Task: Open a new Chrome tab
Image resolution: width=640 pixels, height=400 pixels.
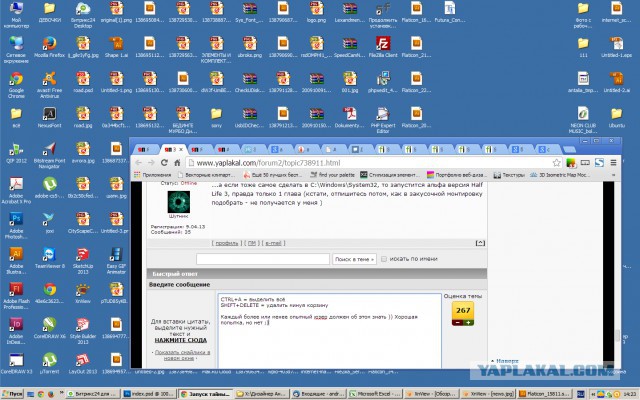Action: (569, 149)
